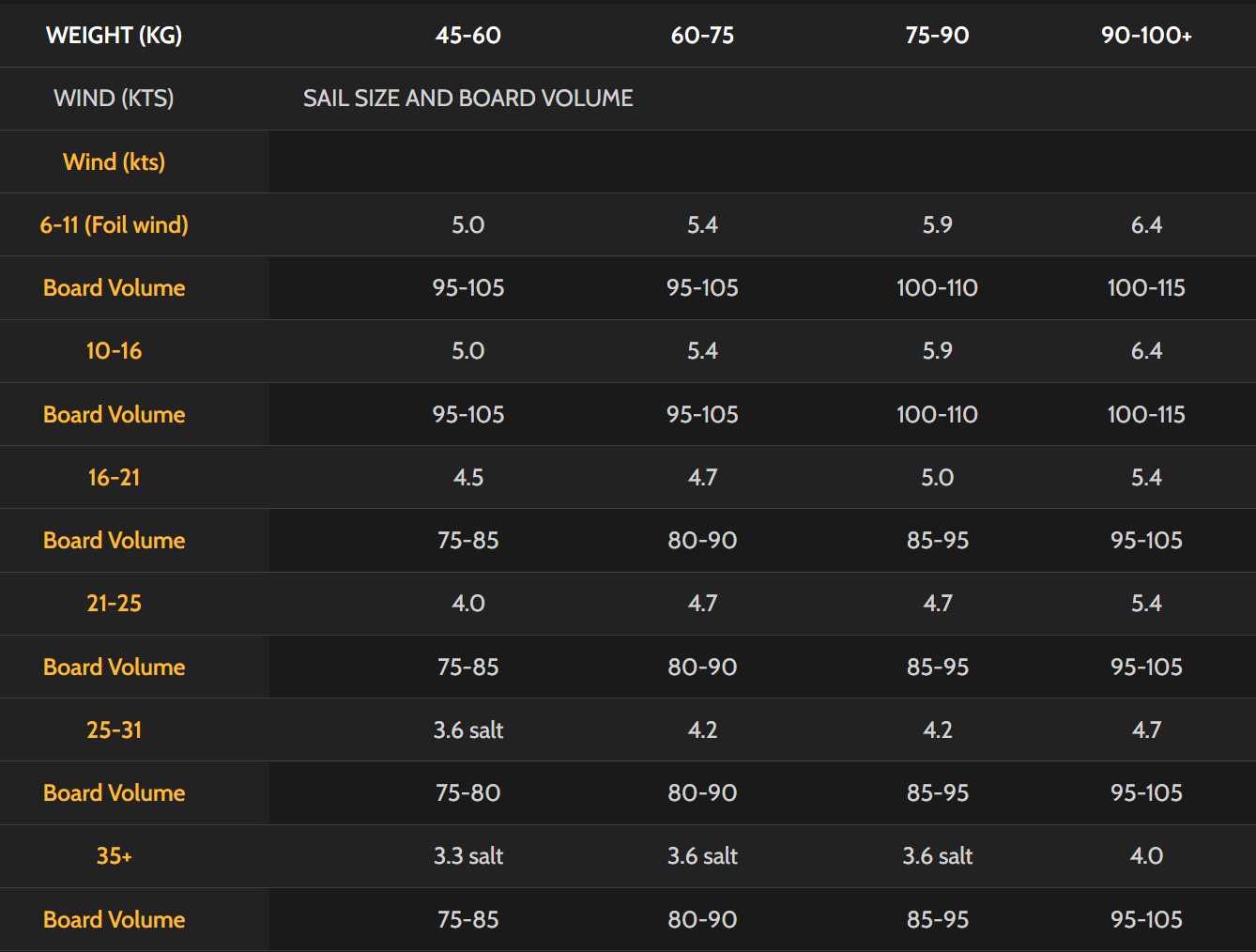1256x952 pixels.
Task: Select the 45-60 weight column header
Action: [x=467, y=36]
